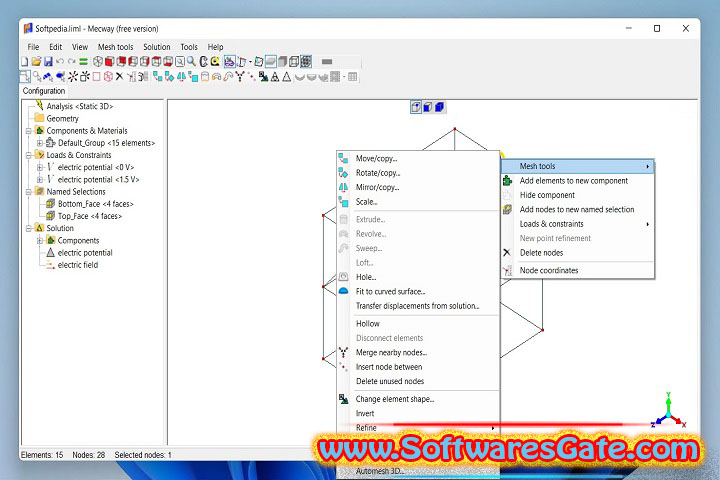Expand the electric potential <0 V> node
Screen dimensions: 720x480
pyautogui.click(x=40, y=167)
